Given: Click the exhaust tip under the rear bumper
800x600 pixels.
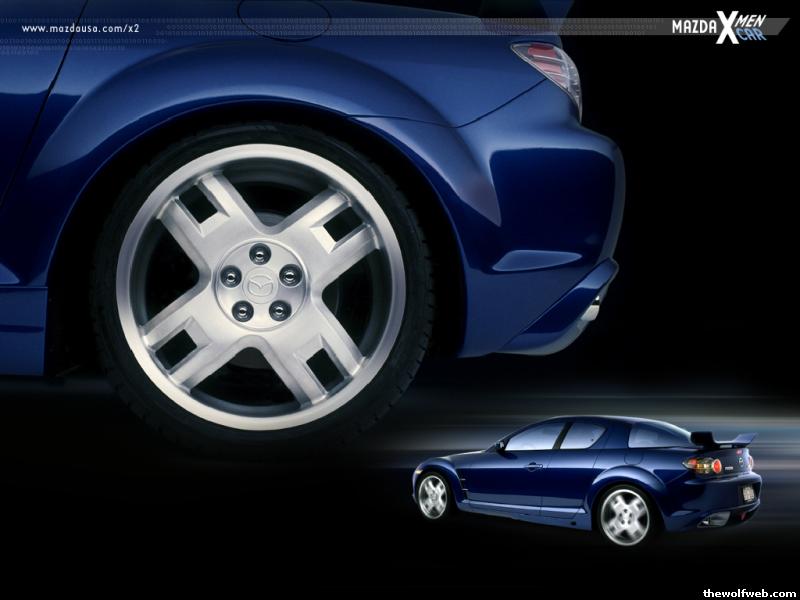Looking at the screenshot, I should 591,310.
